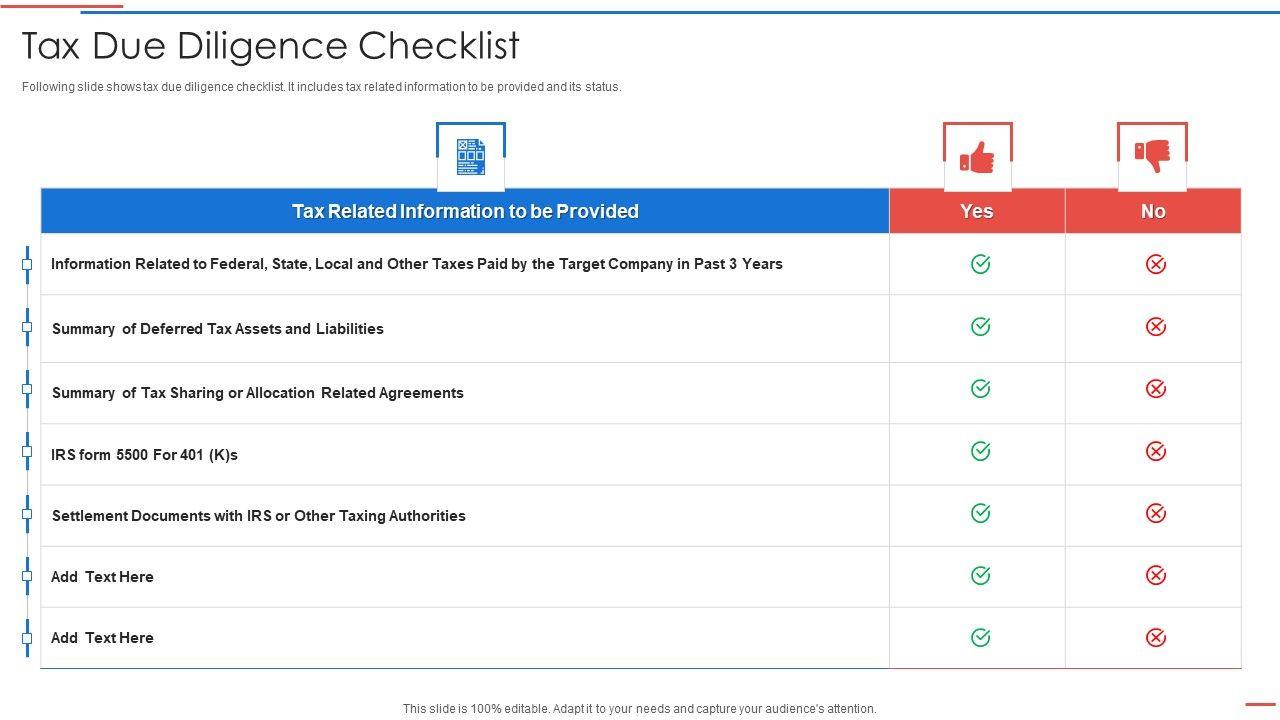Click green checkmark for Deferred Tax Assets row
The width and height of the screenshot is (1280, 720).
point(980,327)
